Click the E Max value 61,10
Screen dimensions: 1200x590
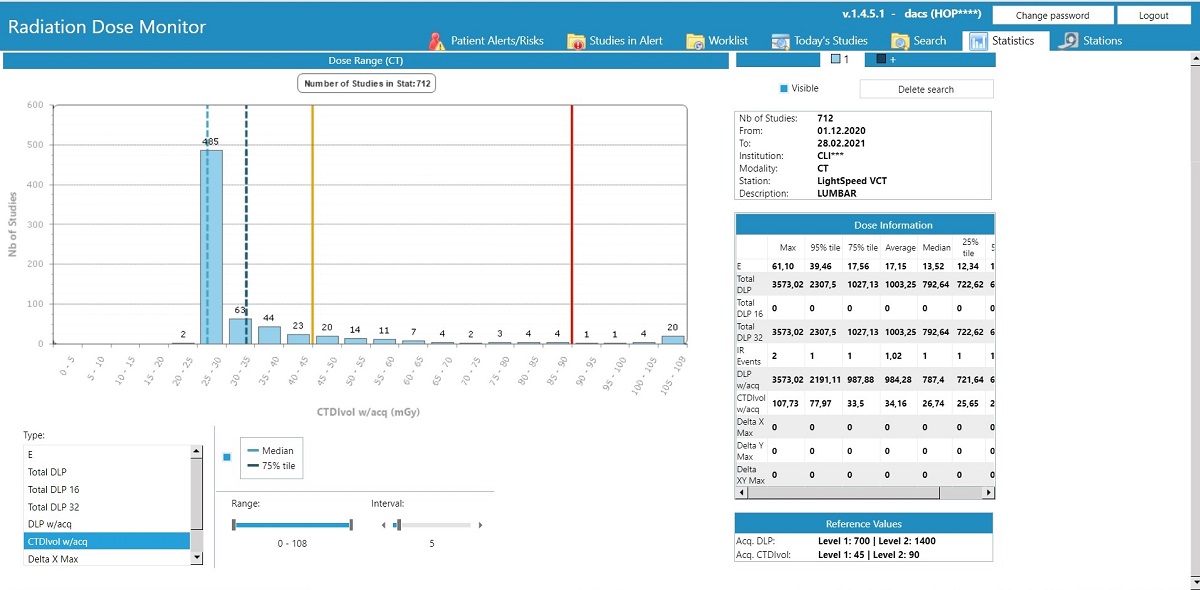pos(783,266)
